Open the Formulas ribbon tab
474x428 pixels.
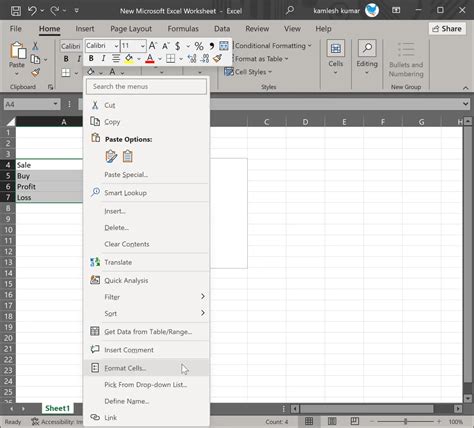pos(183,29)
